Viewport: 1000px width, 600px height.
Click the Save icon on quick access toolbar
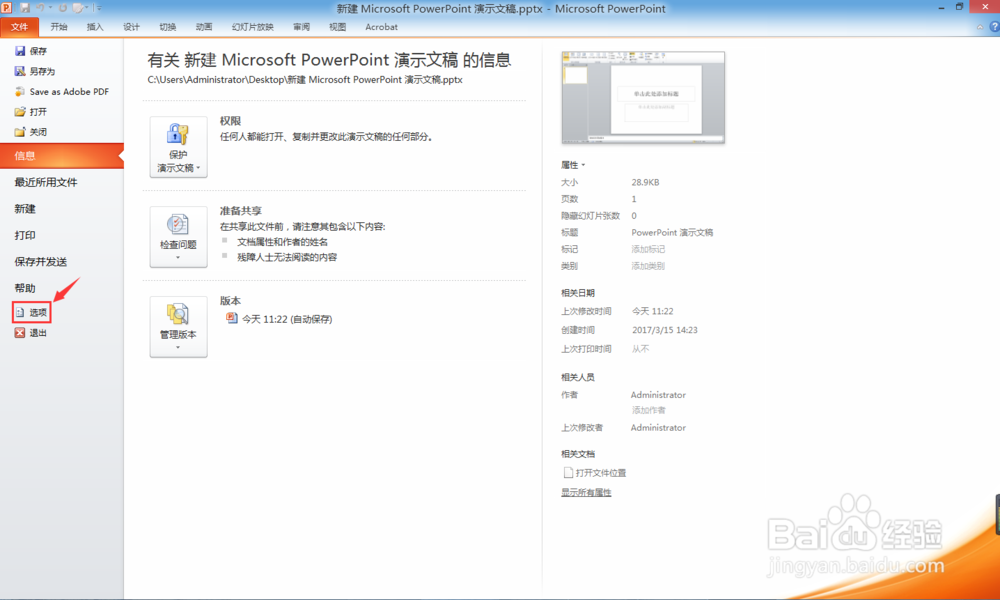[24, 9]
